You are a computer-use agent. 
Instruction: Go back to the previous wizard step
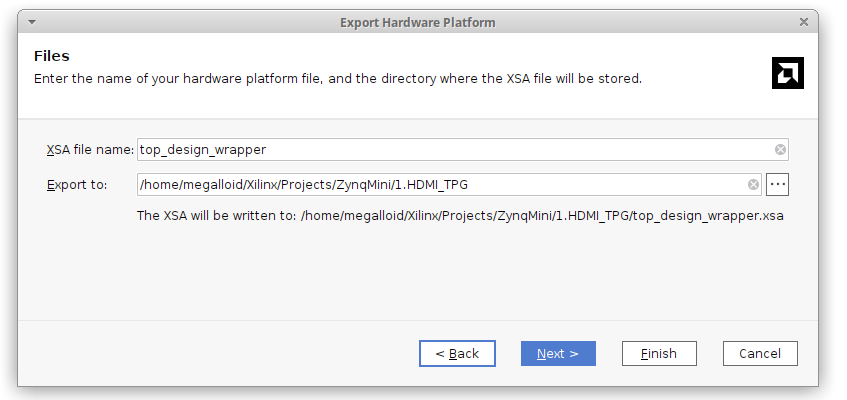click(450, 353)
